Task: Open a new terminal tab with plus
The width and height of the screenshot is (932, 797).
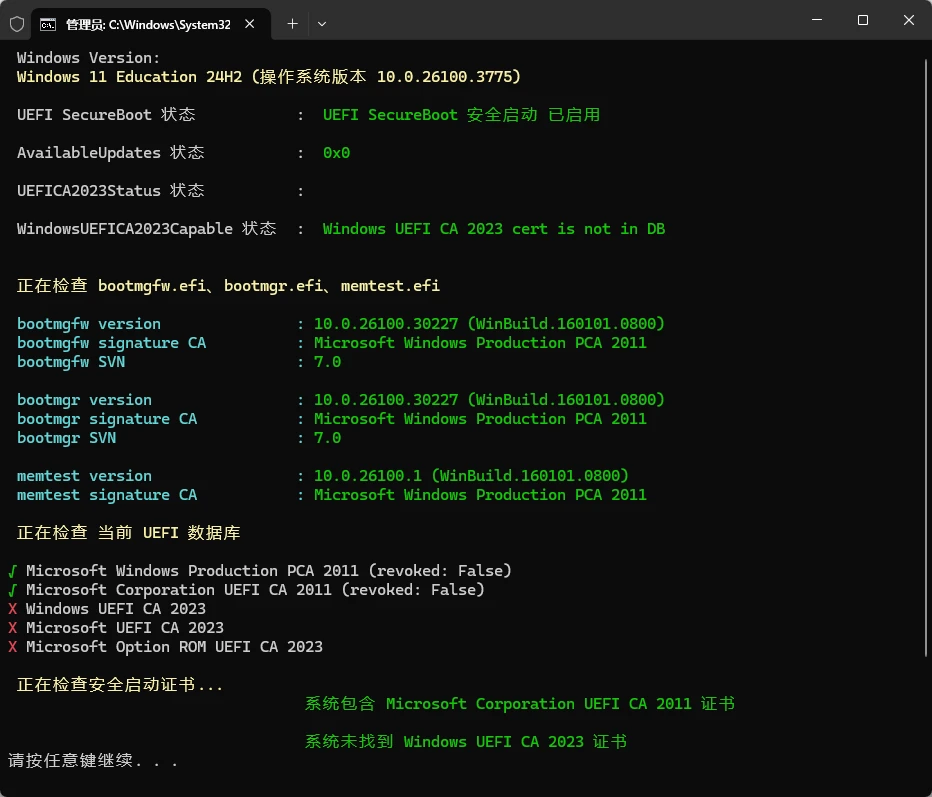Action: [292, 24]
